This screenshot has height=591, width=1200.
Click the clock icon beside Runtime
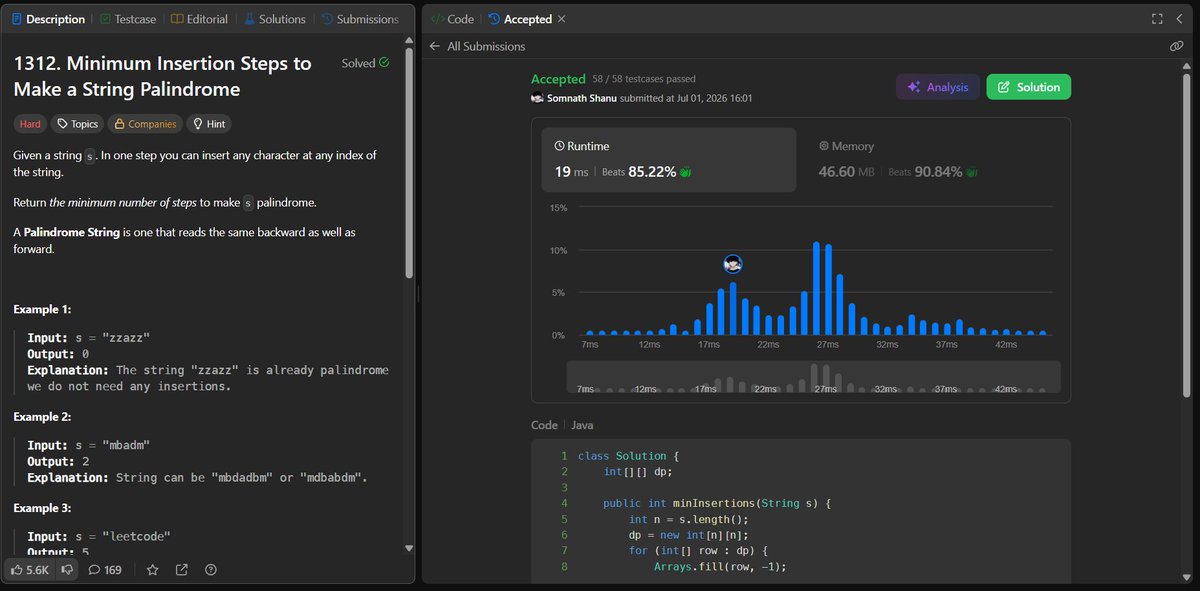560,146
